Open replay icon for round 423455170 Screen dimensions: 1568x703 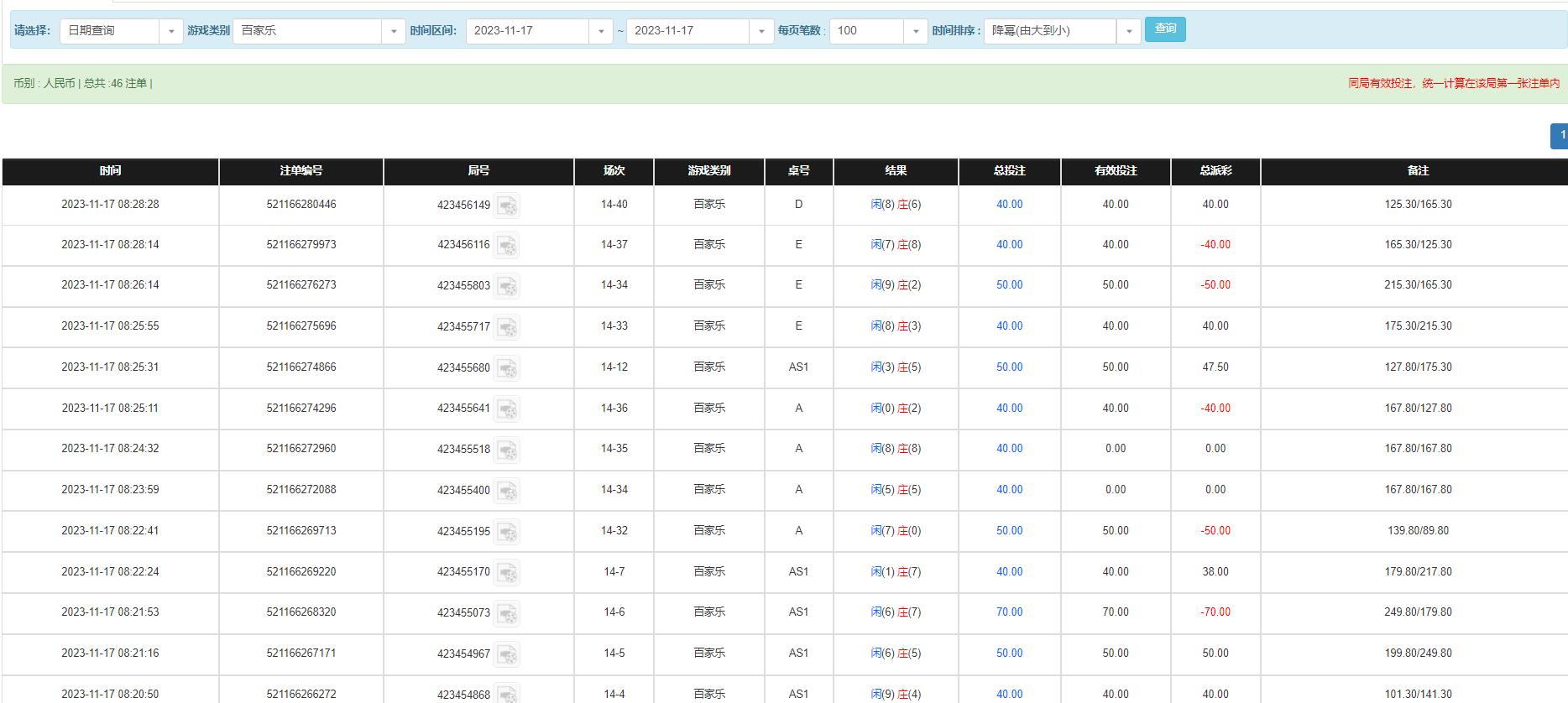pos(507,573)
